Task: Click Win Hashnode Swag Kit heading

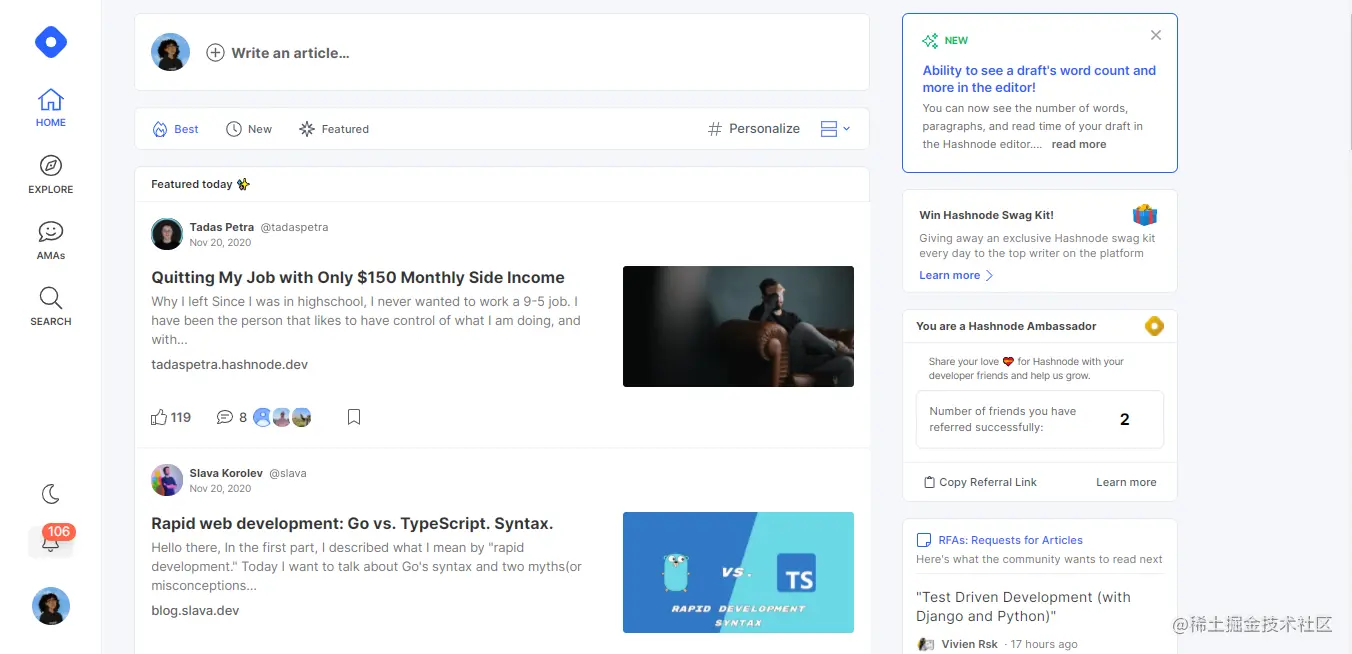Action: [986, 215]
